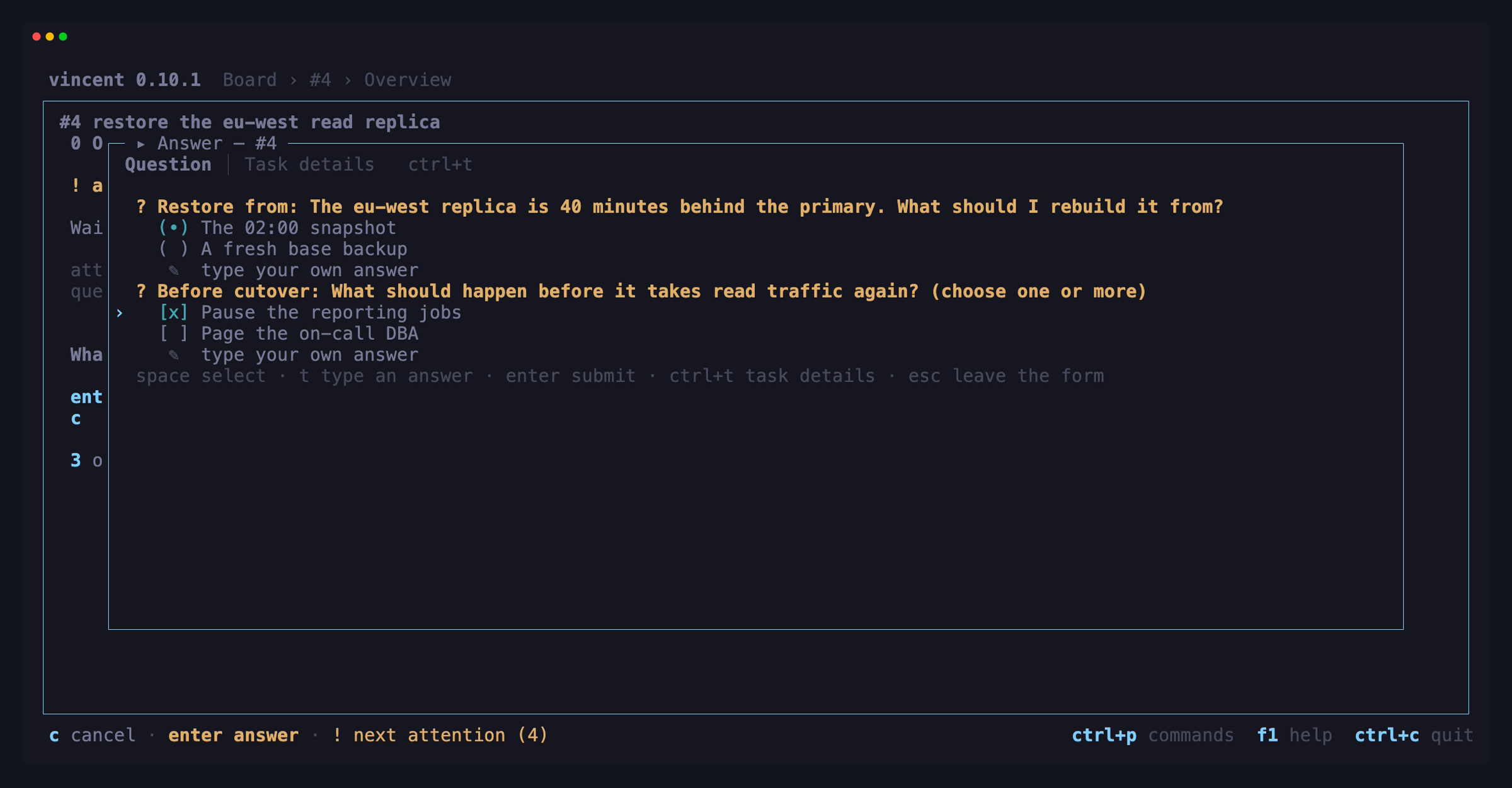Click enter answer in the footer
The width and height of the screenshot is (1512, 788).
pyautogui.click(x=233, y=735)
